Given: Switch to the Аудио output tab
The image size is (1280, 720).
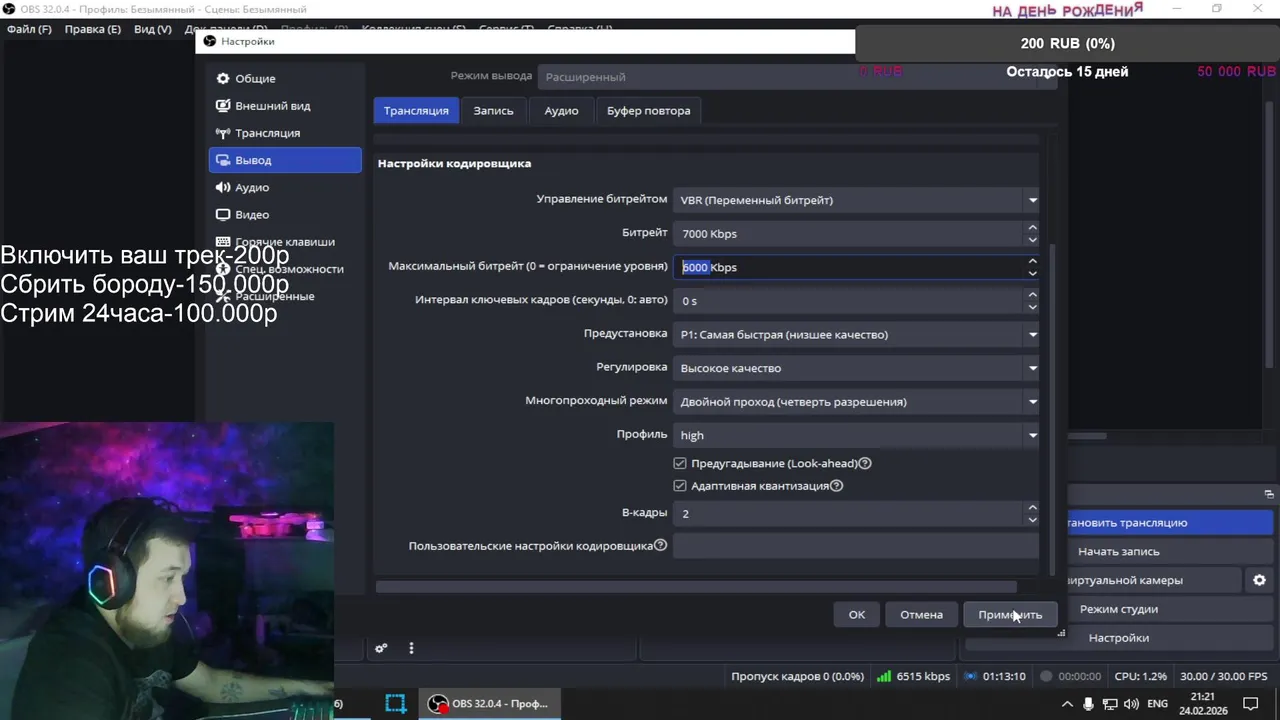Looking at the screenshot, I should point(561,110).
